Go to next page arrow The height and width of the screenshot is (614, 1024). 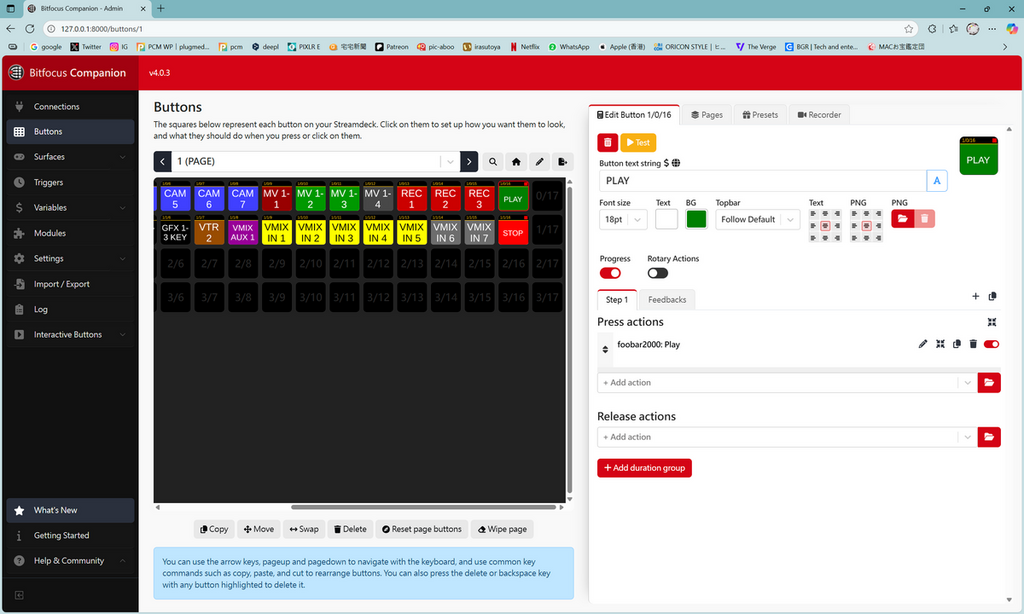469,161
